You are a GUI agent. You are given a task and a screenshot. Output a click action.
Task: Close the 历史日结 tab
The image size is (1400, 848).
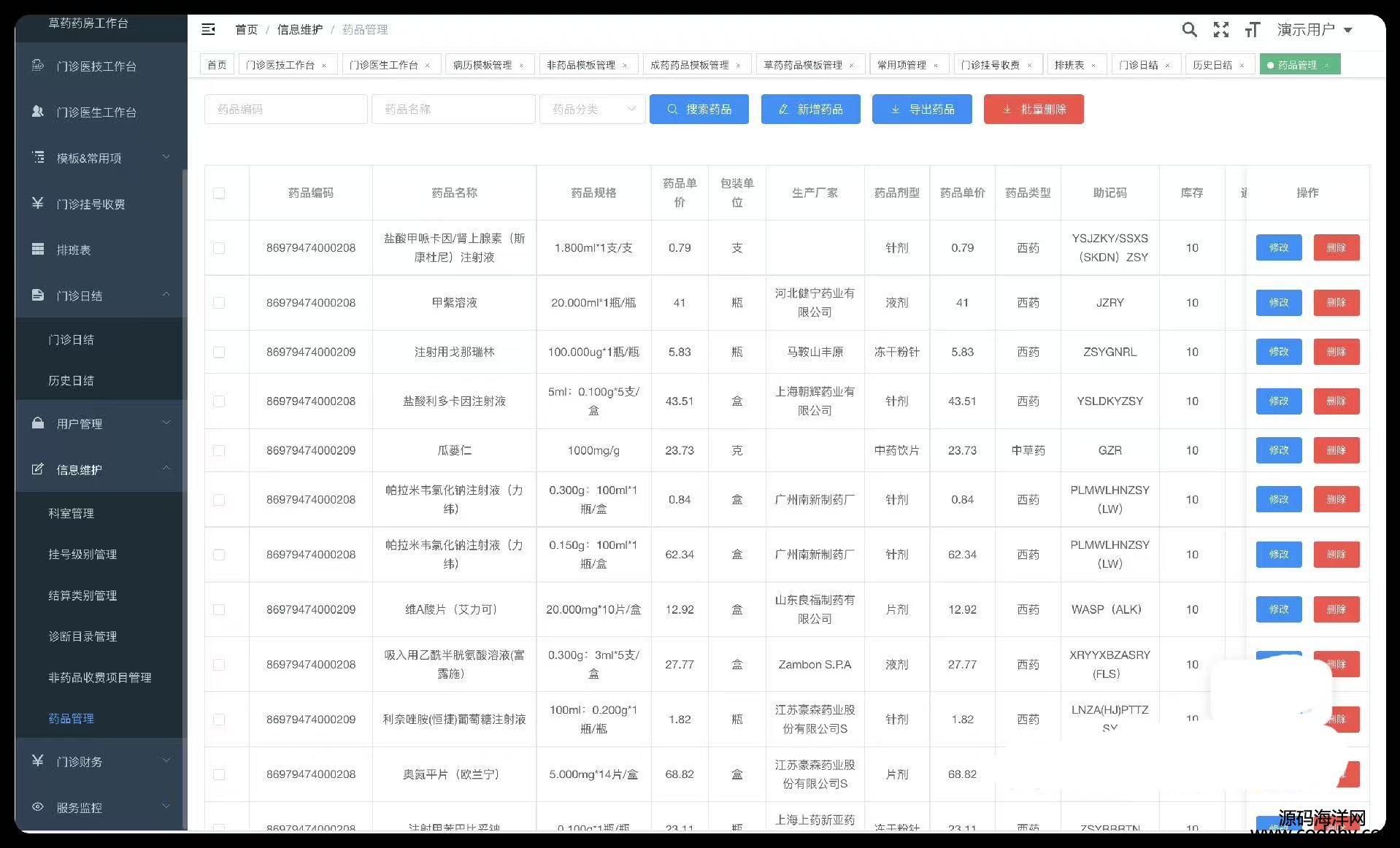pos(1242,66)
